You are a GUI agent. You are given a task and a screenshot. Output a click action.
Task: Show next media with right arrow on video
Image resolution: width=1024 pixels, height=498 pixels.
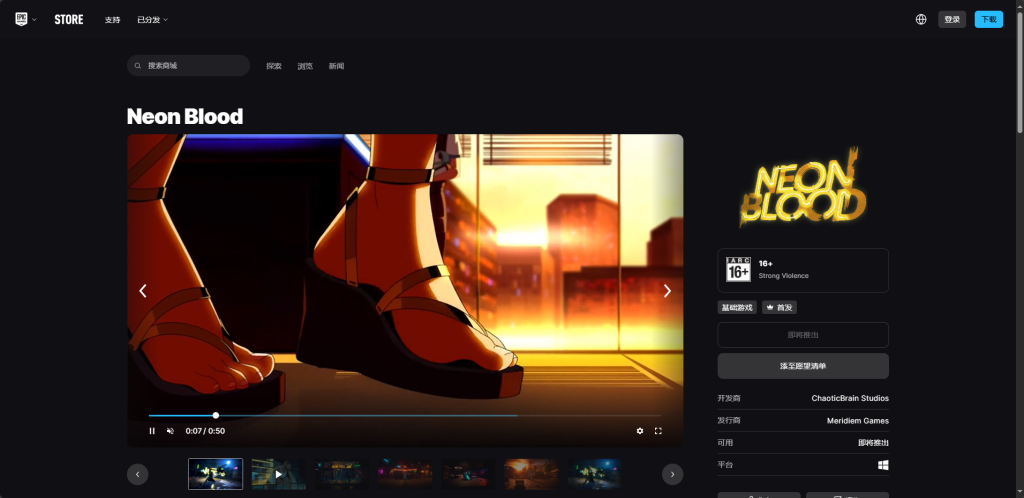click(x=667, y=291)
